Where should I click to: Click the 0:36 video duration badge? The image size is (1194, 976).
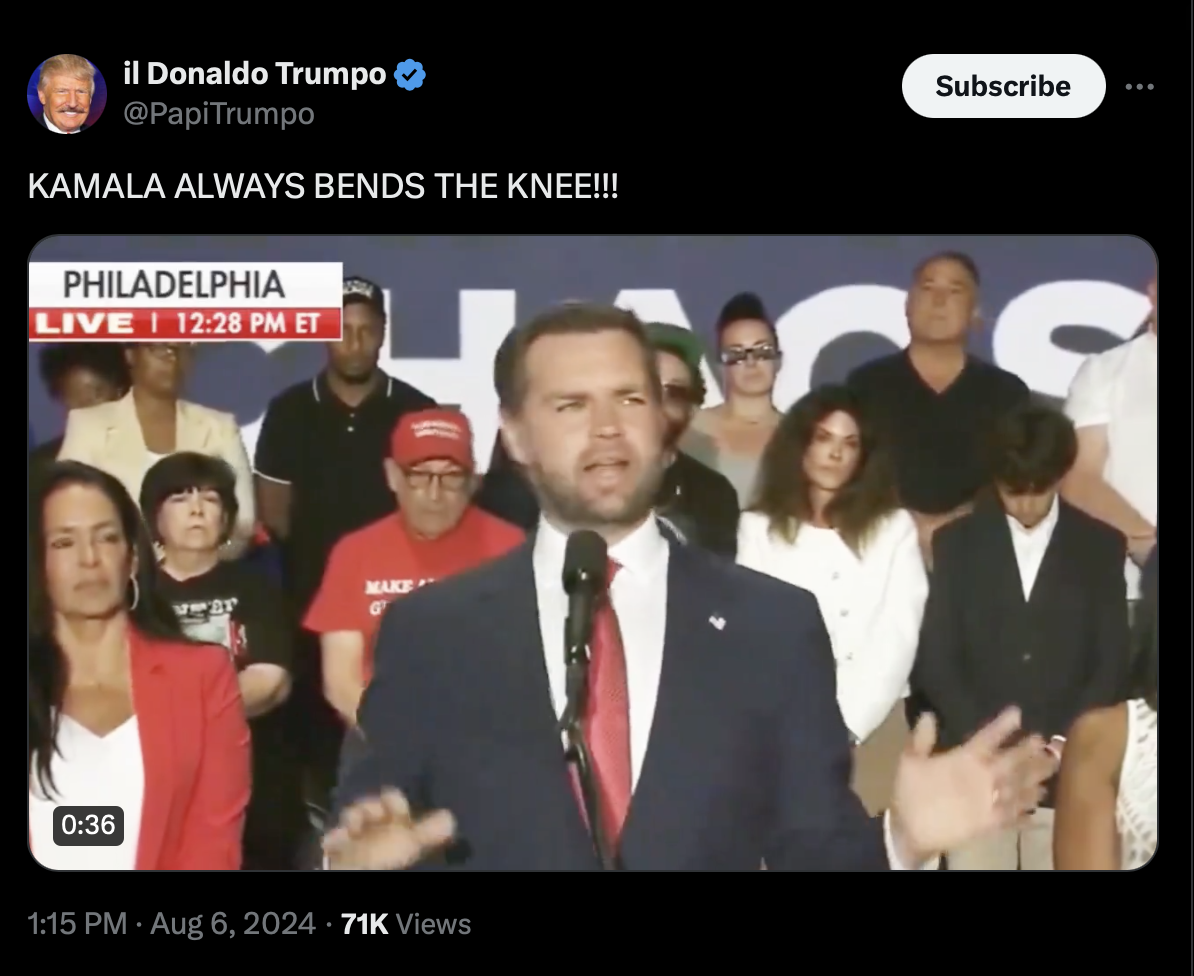(88, 825)
